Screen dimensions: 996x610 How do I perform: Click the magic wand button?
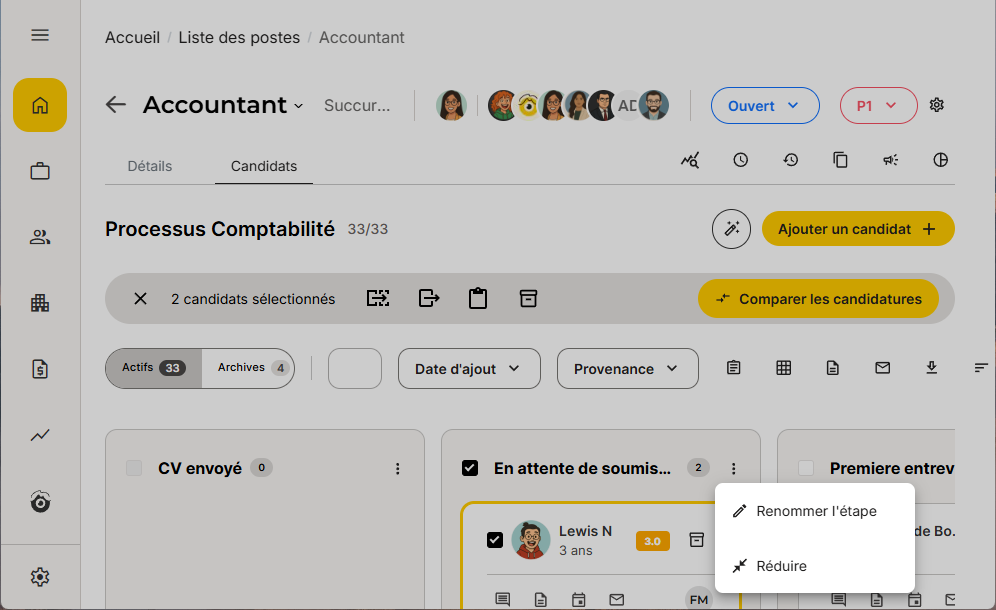pos(731,229)
